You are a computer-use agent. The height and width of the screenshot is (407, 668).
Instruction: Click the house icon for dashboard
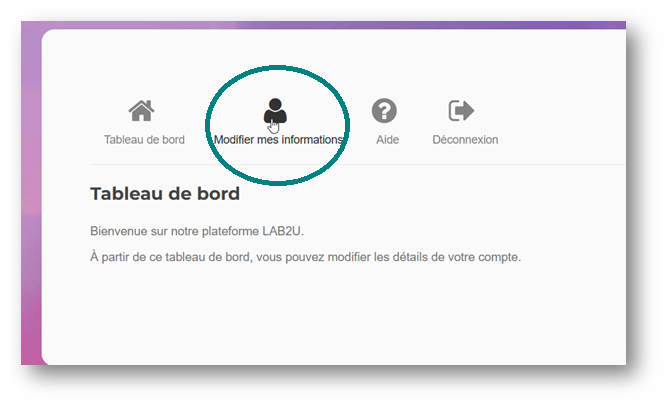[x=142, y=110]
